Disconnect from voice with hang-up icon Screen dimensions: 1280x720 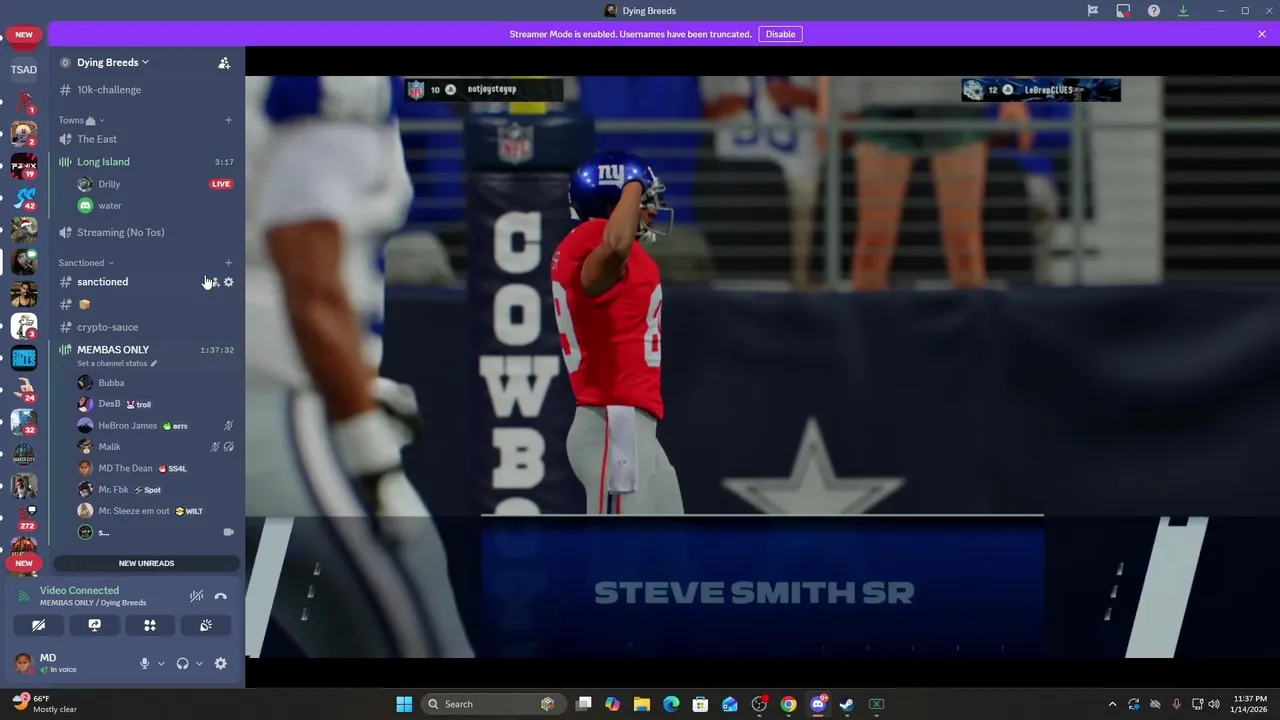click(221, 596)
